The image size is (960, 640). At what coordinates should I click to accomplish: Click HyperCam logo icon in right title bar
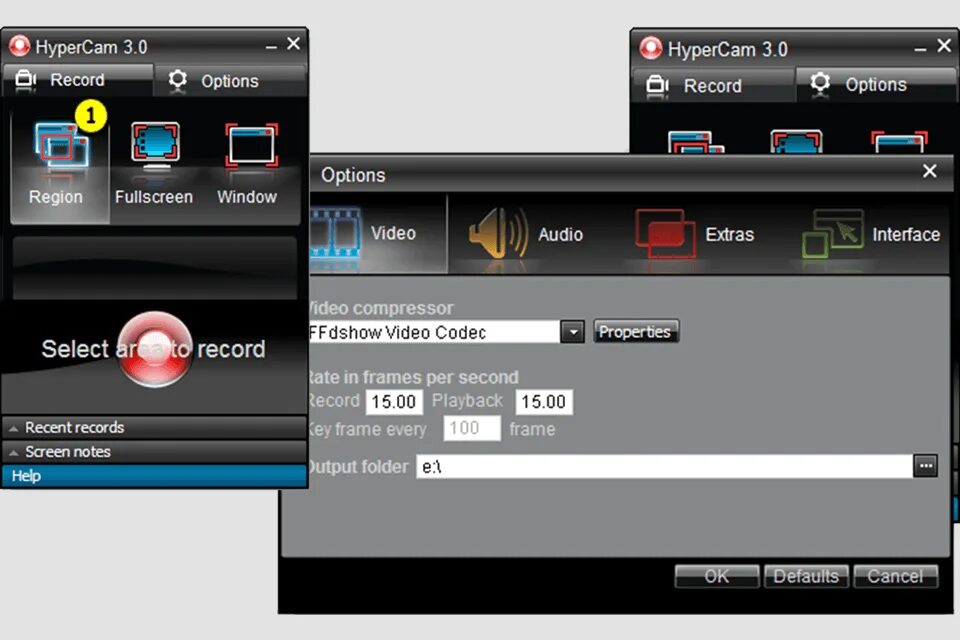[650, 48]
